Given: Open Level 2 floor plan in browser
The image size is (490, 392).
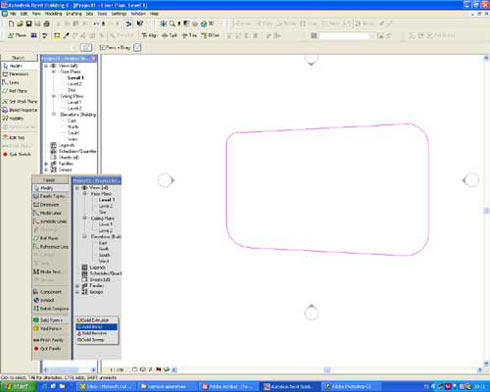Looking at the screenshot, I should pos(75,84).
